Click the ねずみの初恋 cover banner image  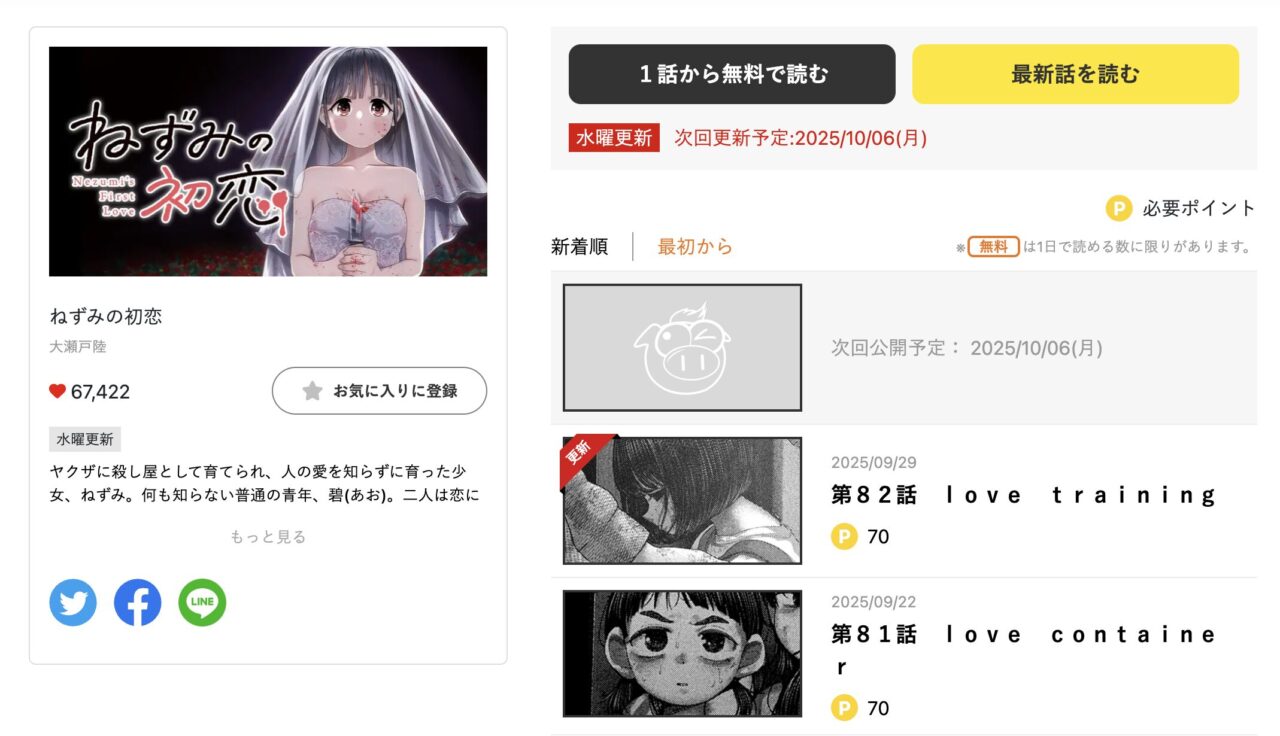pos(268,161)
